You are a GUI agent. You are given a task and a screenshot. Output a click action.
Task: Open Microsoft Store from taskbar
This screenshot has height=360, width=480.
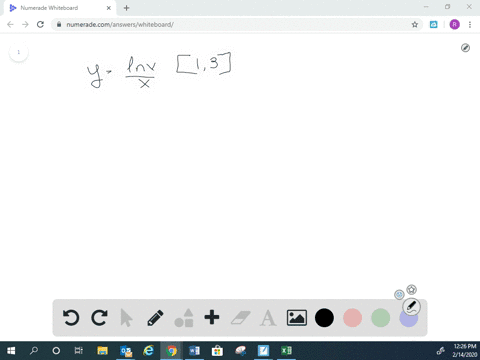point(217,351)
